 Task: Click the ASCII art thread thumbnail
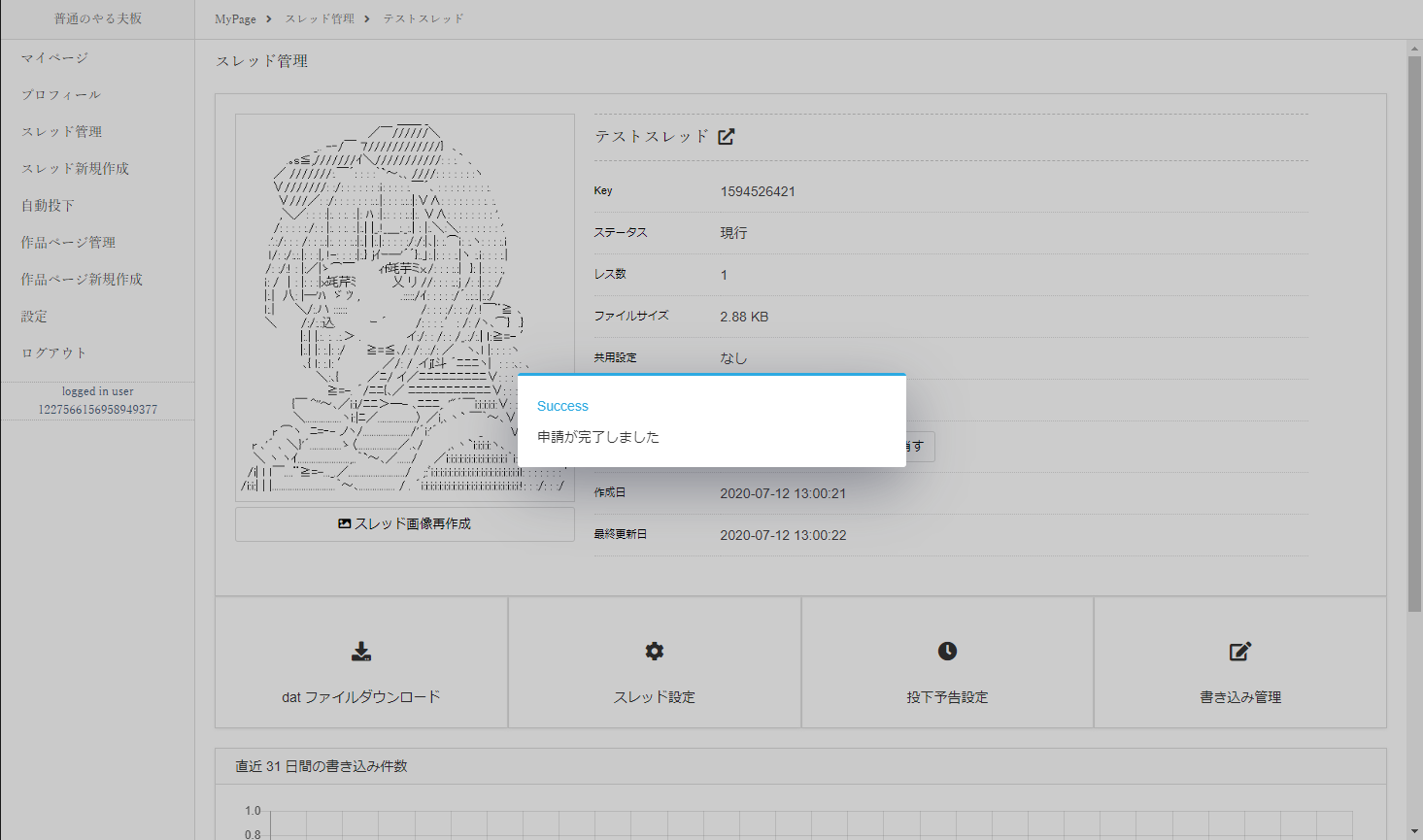tap(404, 306)
